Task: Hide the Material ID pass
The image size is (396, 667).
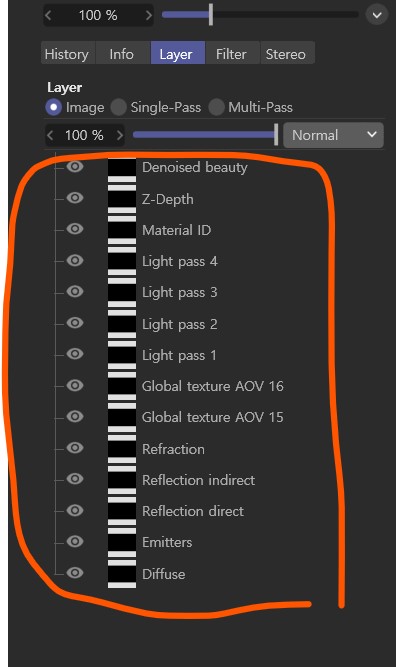Action: [x=75, y=229]
